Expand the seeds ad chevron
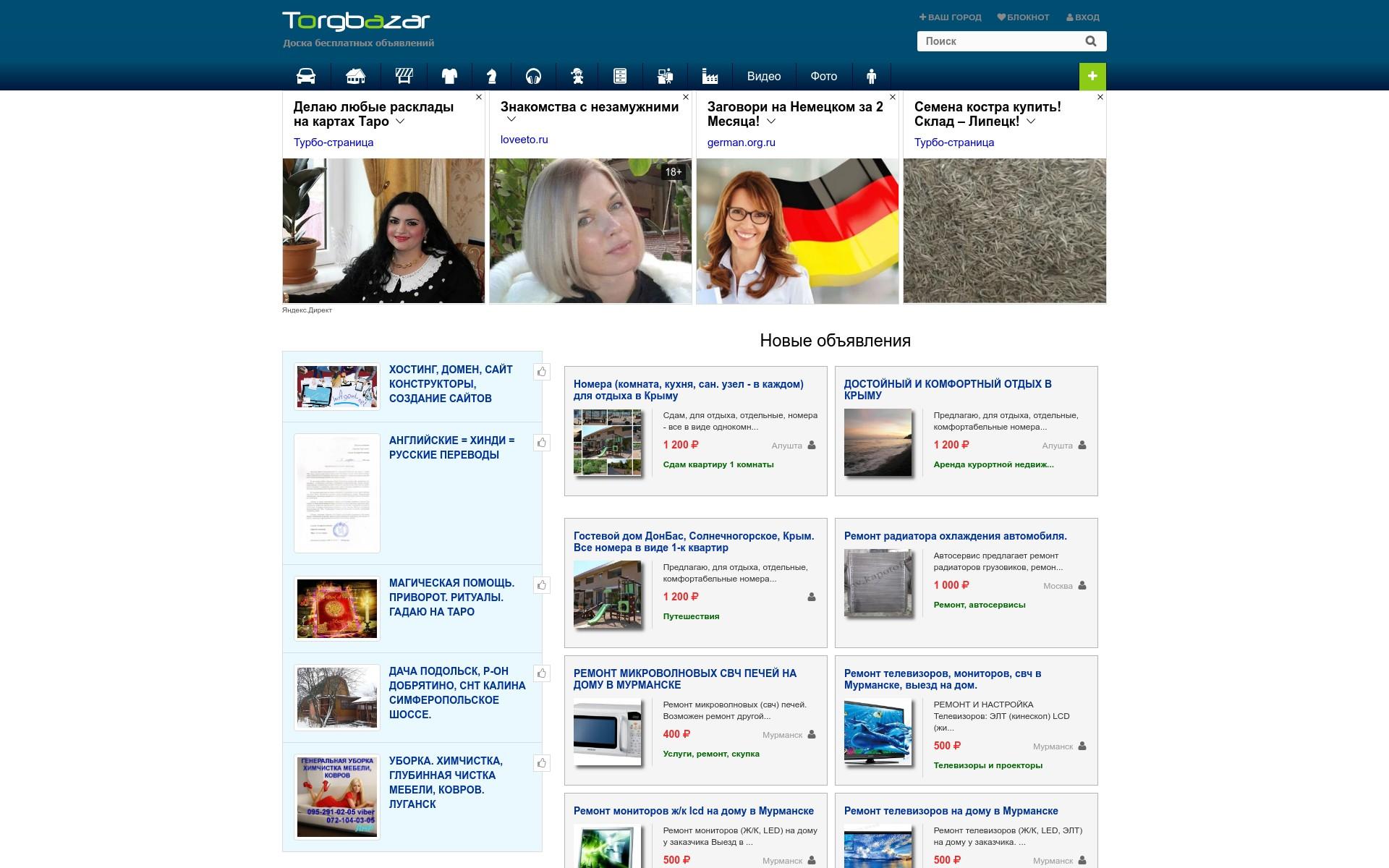 (1031, 122)
